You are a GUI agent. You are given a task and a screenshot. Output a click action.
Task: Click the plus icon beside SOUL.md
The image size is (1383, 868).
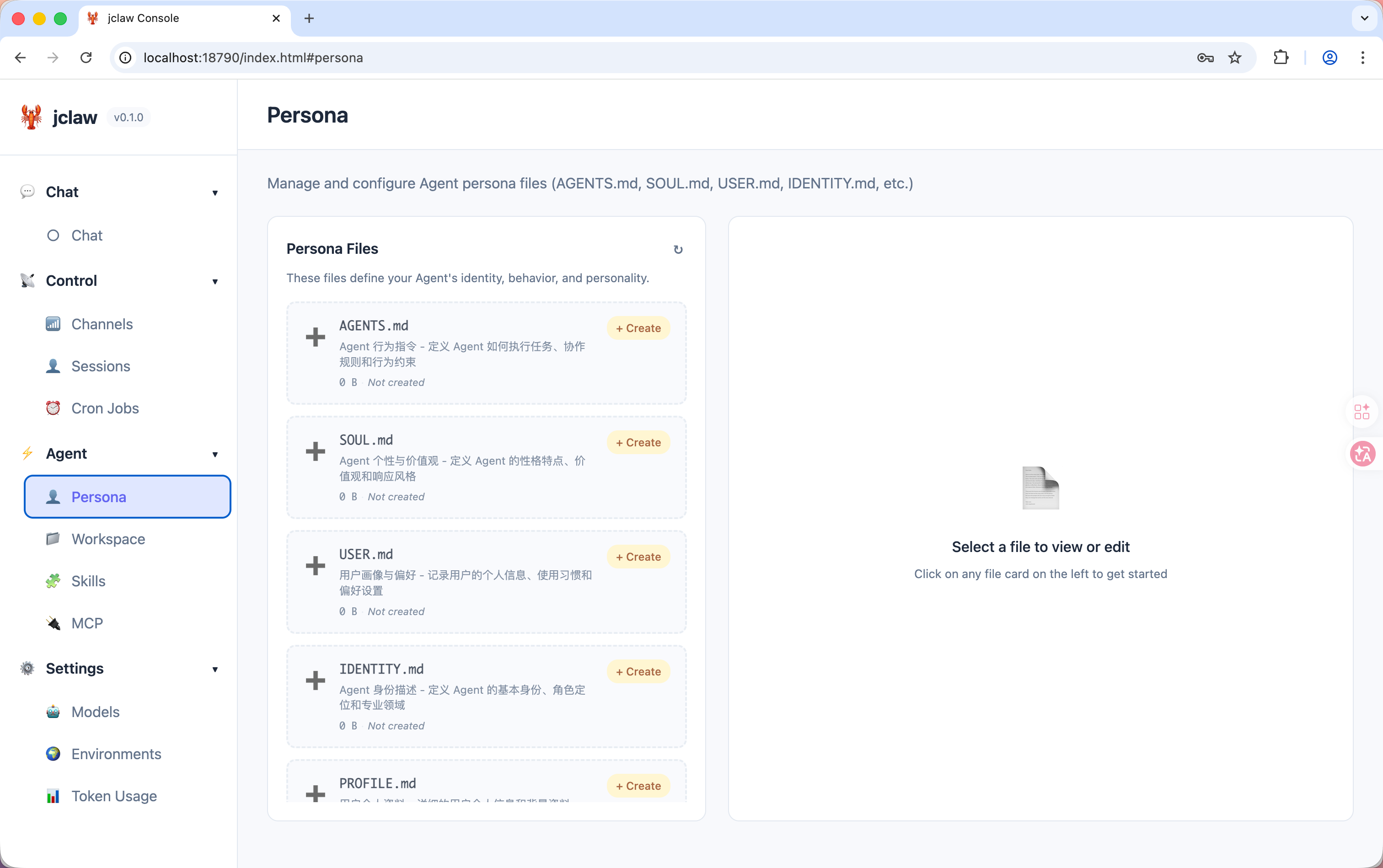(315, 451)
